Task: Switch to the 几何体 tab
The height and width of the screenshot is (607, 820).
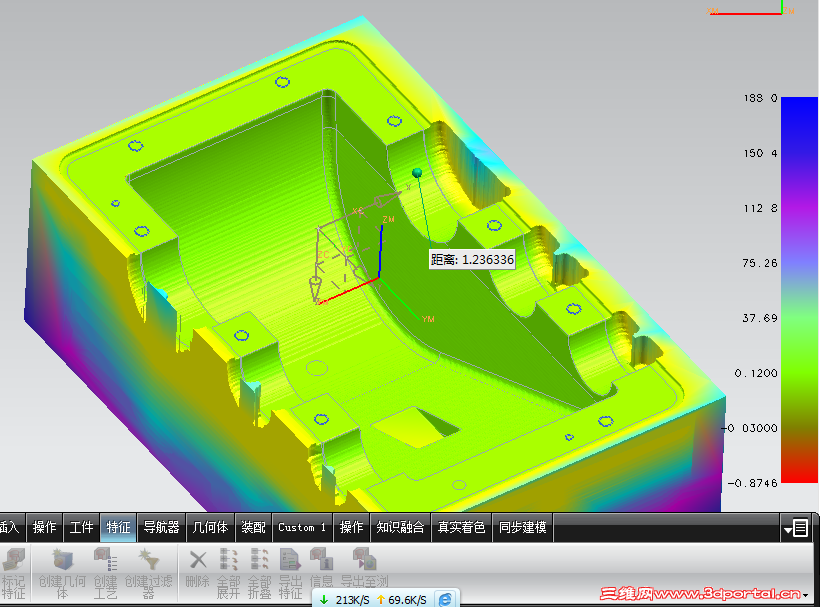Action: click(210, 527)
